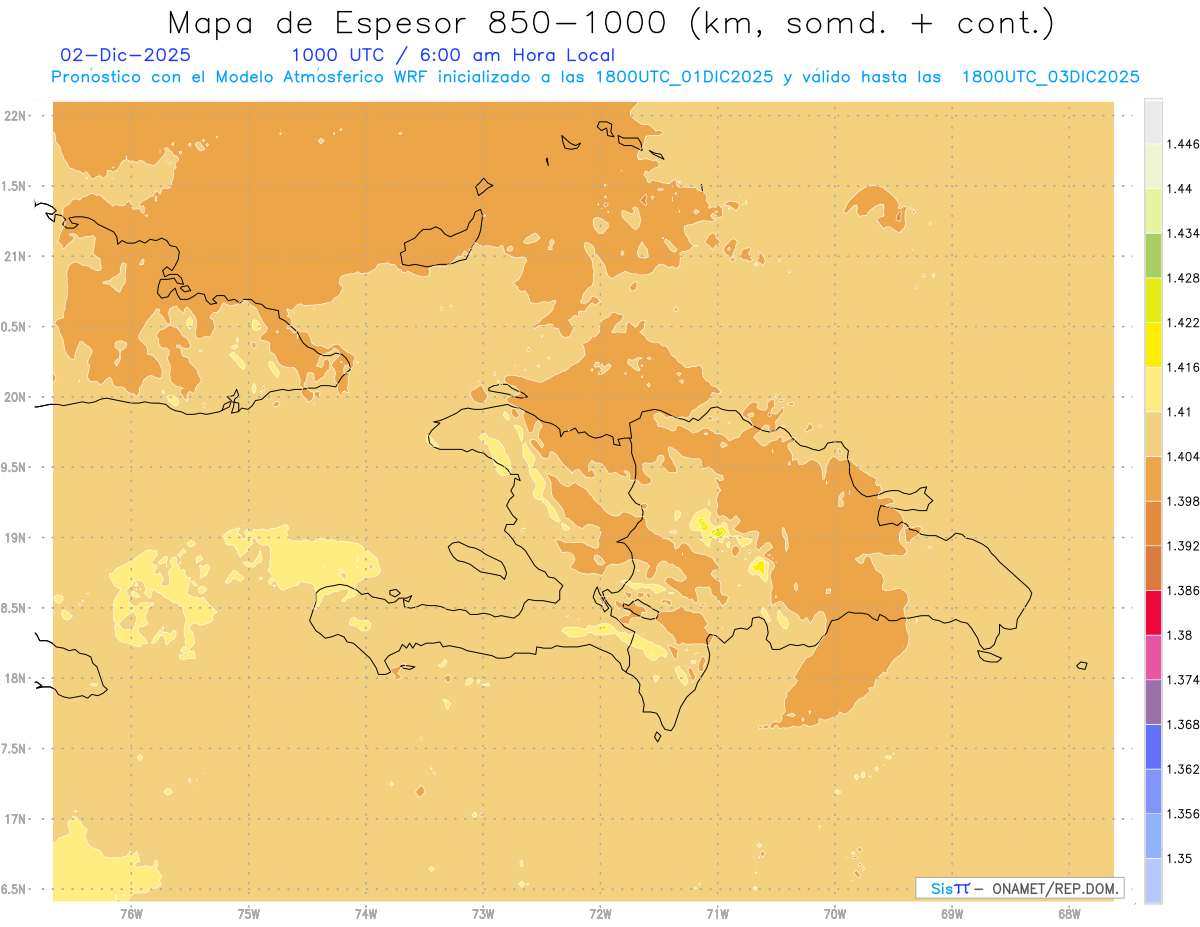Select the orange 1.398–1.404 legend swatch
Image resolution: width=1200 pixels, height=927 pixels.
coord(1153,479)
